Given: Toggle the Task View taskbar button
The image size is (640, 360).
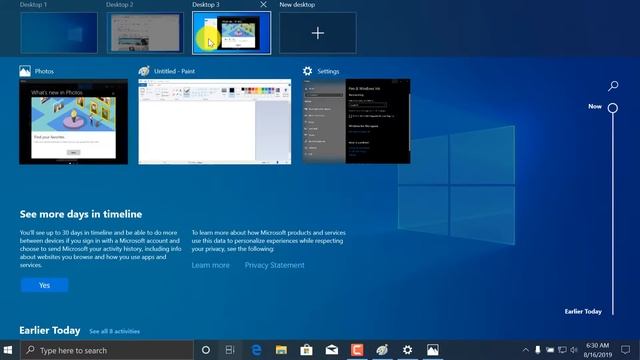Looking at the screenshot, I should [230, 350].
